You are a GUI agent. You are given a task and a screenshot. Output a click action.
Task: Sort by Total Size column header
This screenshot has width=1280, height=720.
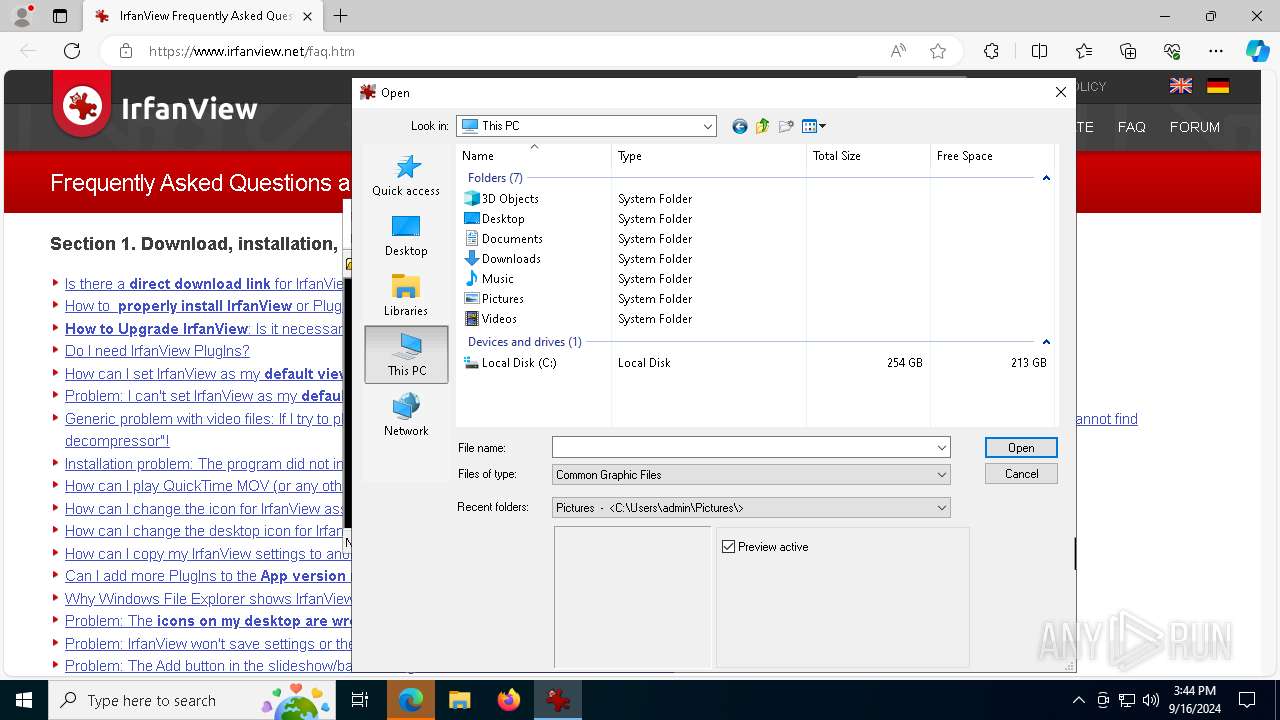868,156
